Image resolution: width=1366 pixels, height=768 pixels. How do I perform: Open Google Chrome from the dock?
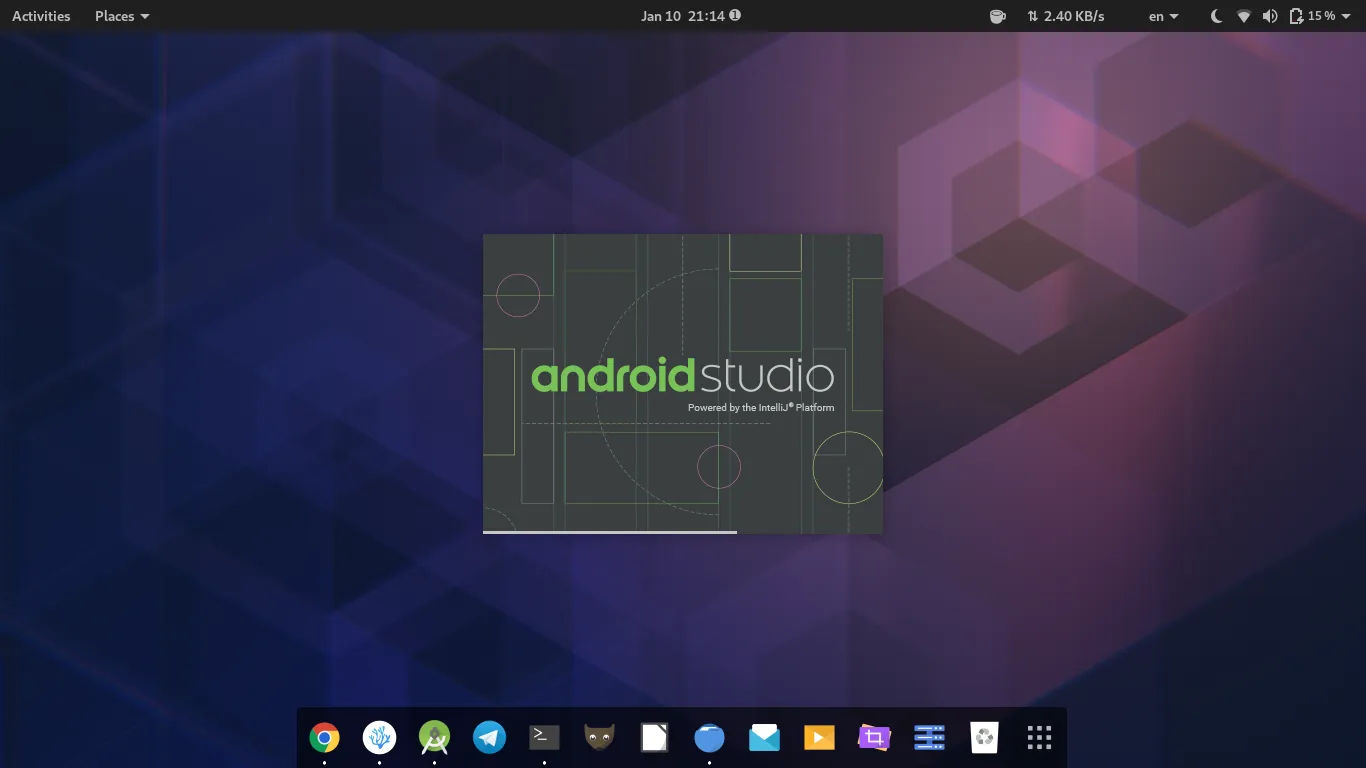[x=324, y=738]
